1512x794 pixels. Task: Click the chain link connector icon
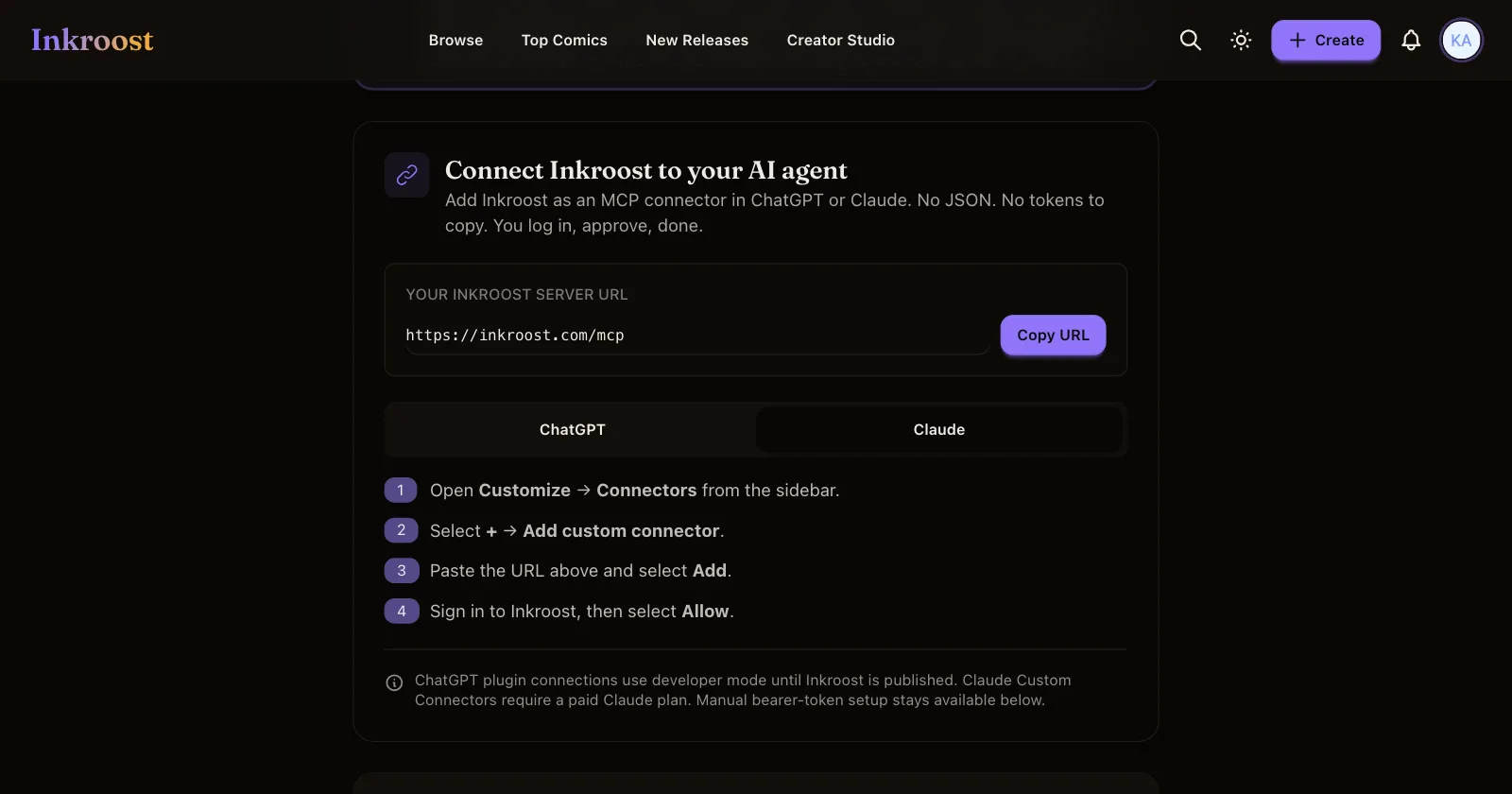407,175
